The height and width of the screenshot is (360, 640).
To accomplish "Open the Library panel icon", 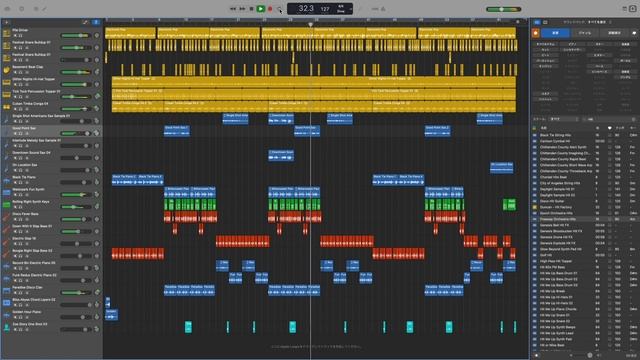I will 7,9.
